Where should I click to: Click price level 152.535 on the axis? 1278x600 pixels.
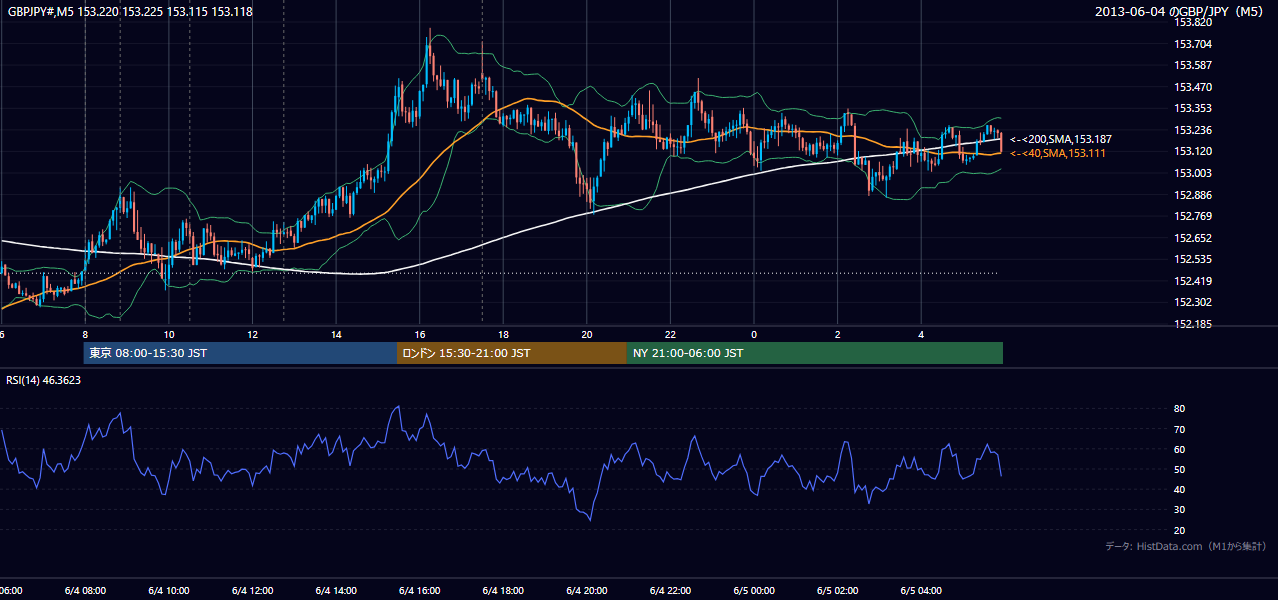pyautogui.click(x=1192, y=259)
